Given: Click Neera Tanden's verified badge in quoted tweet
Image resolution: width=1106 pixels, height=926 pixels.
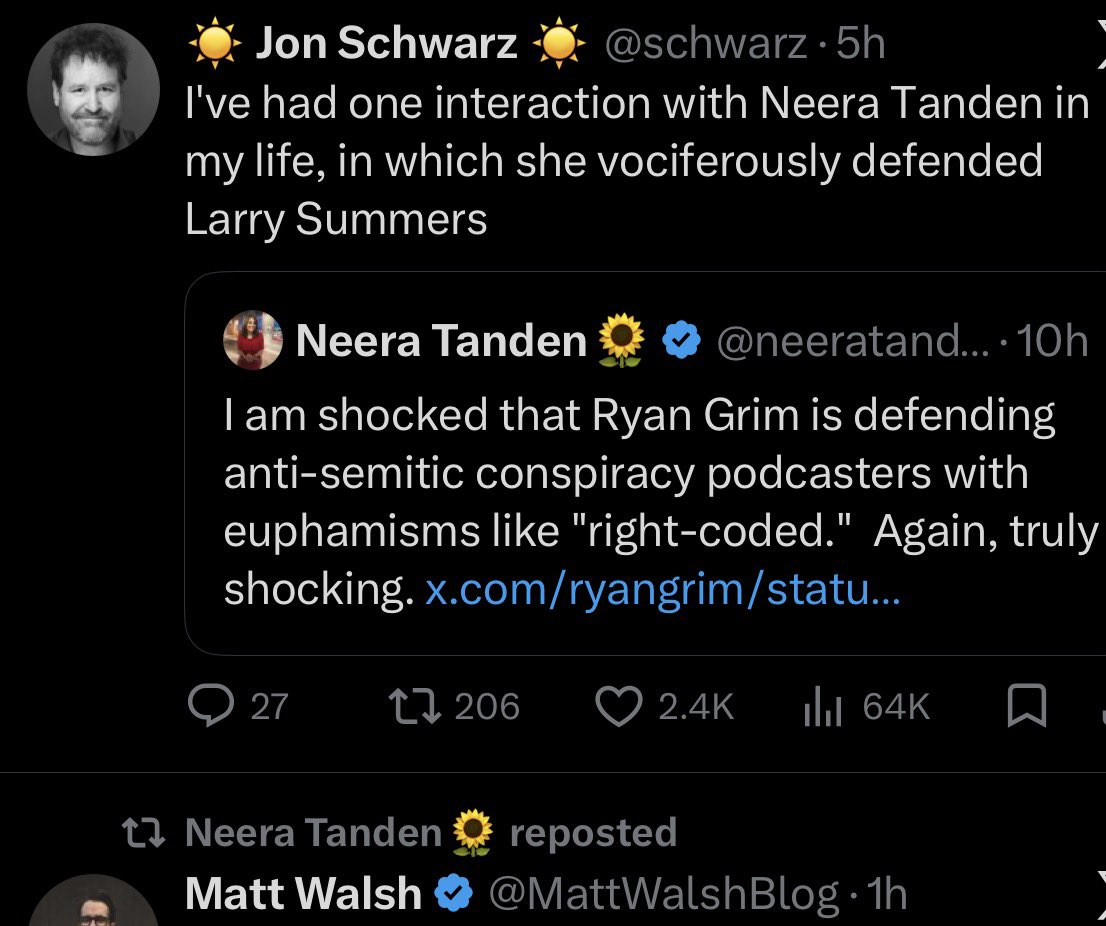Looking at the screenshot, I should [x=682, y=342].
